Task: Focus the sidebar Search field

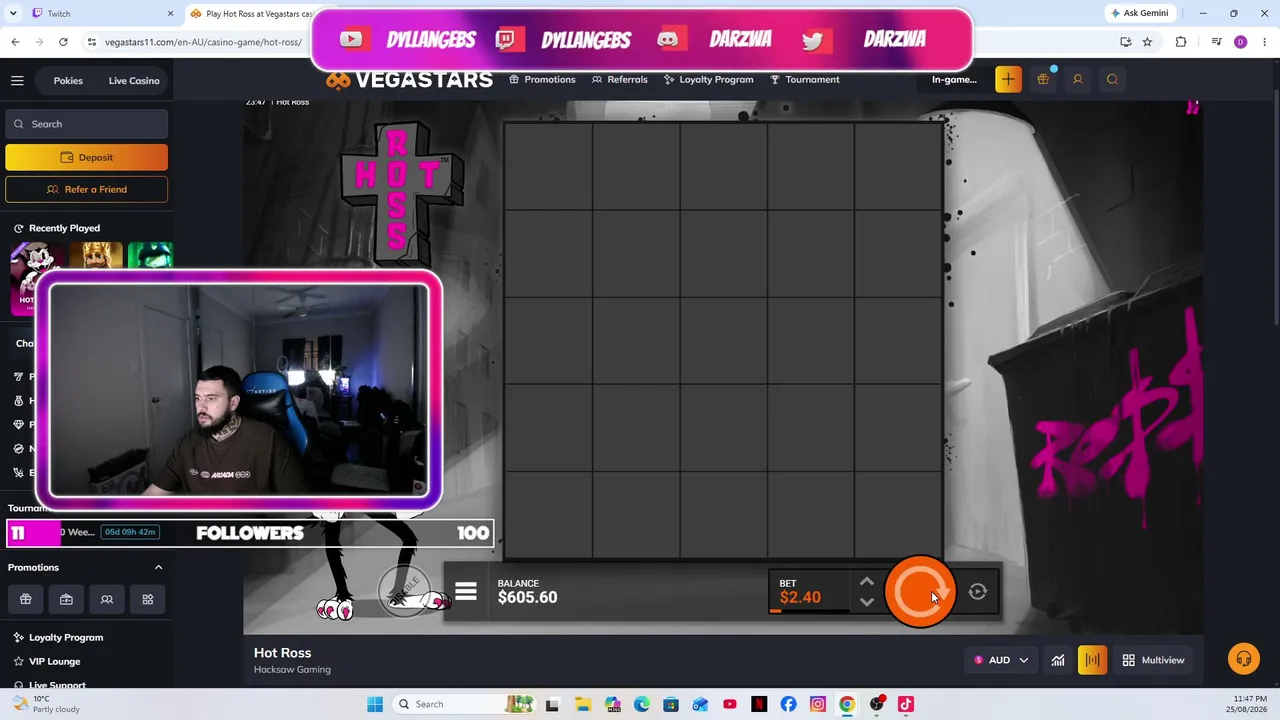Action: (87, 124)
